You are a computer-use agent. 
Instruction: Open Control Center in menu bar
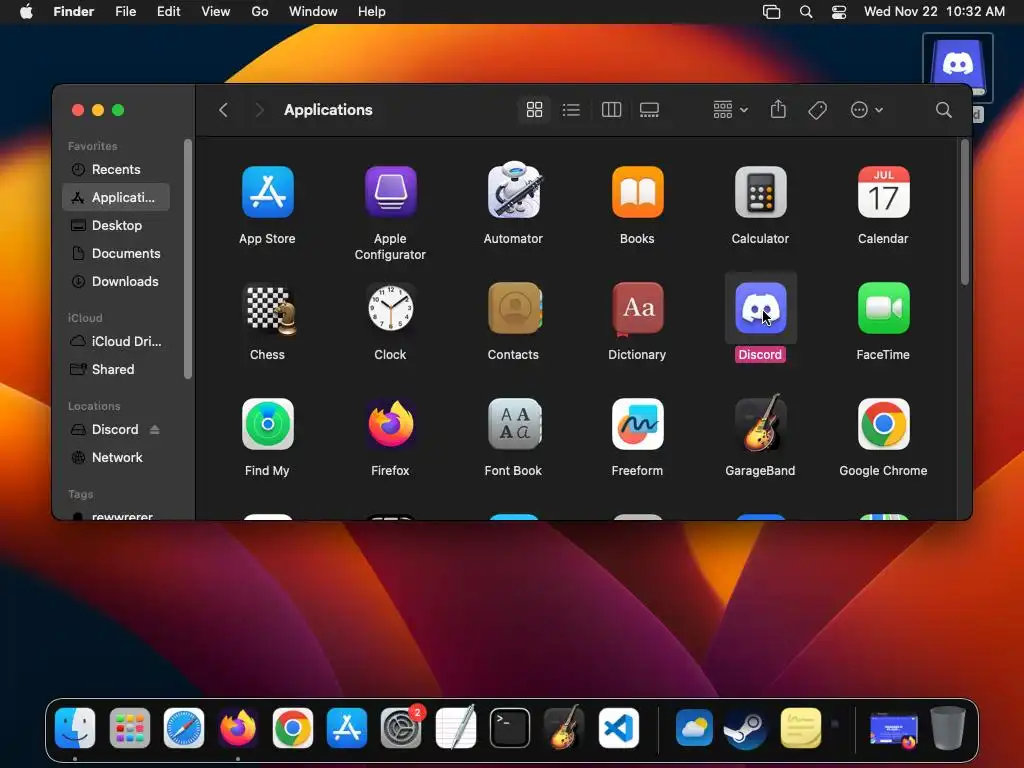[839, 12]
